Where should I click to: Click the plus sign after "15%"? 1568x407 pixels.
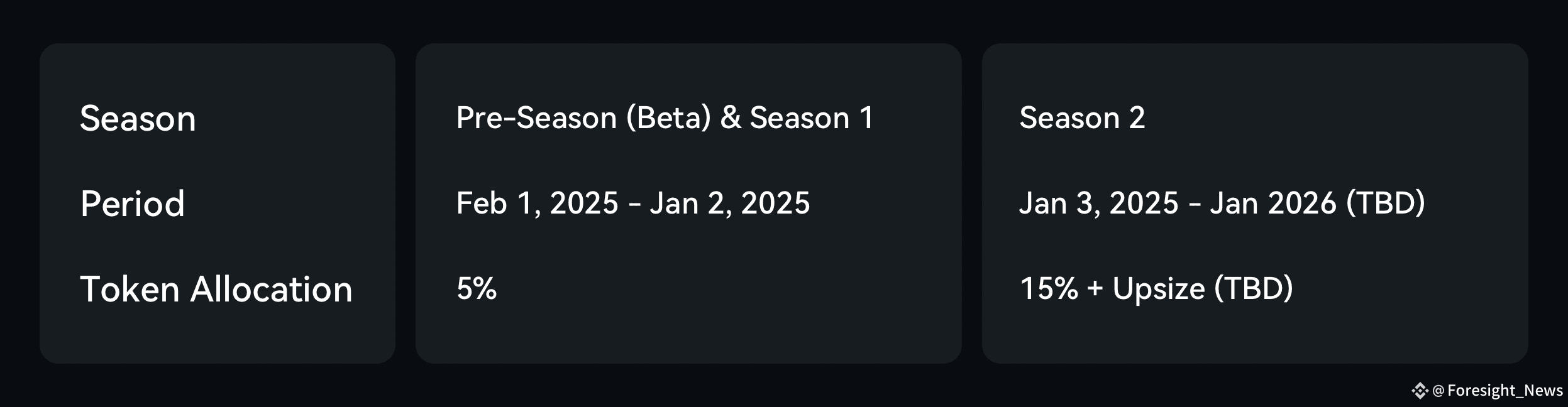tap(1095, 289)
